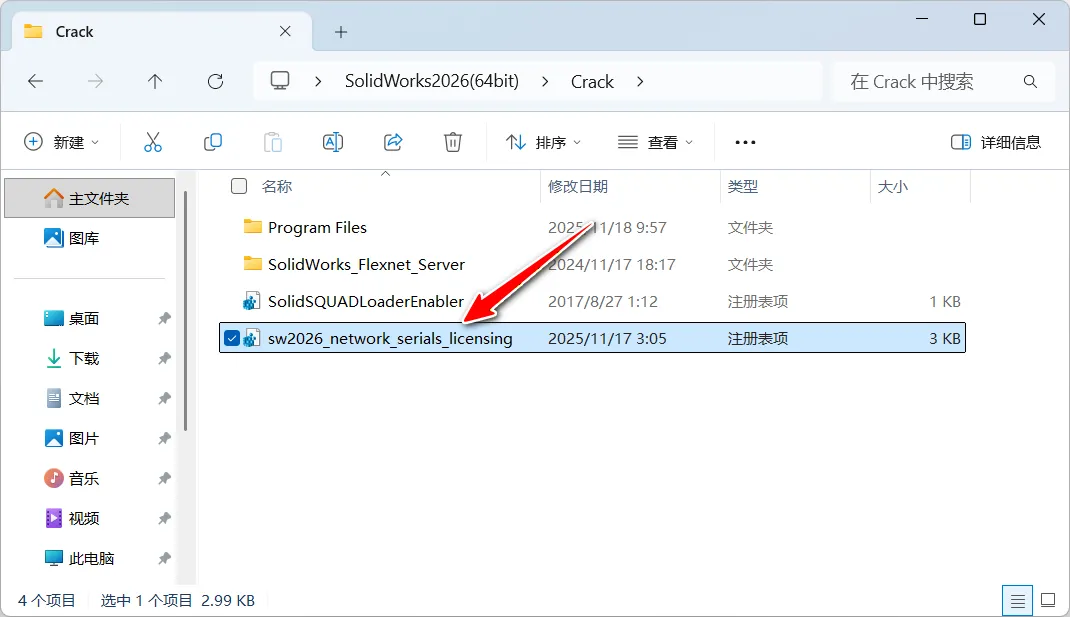Click the search magnifier icon
The height and width of the screenshot is (617, 1070).
pos(1030,81)
